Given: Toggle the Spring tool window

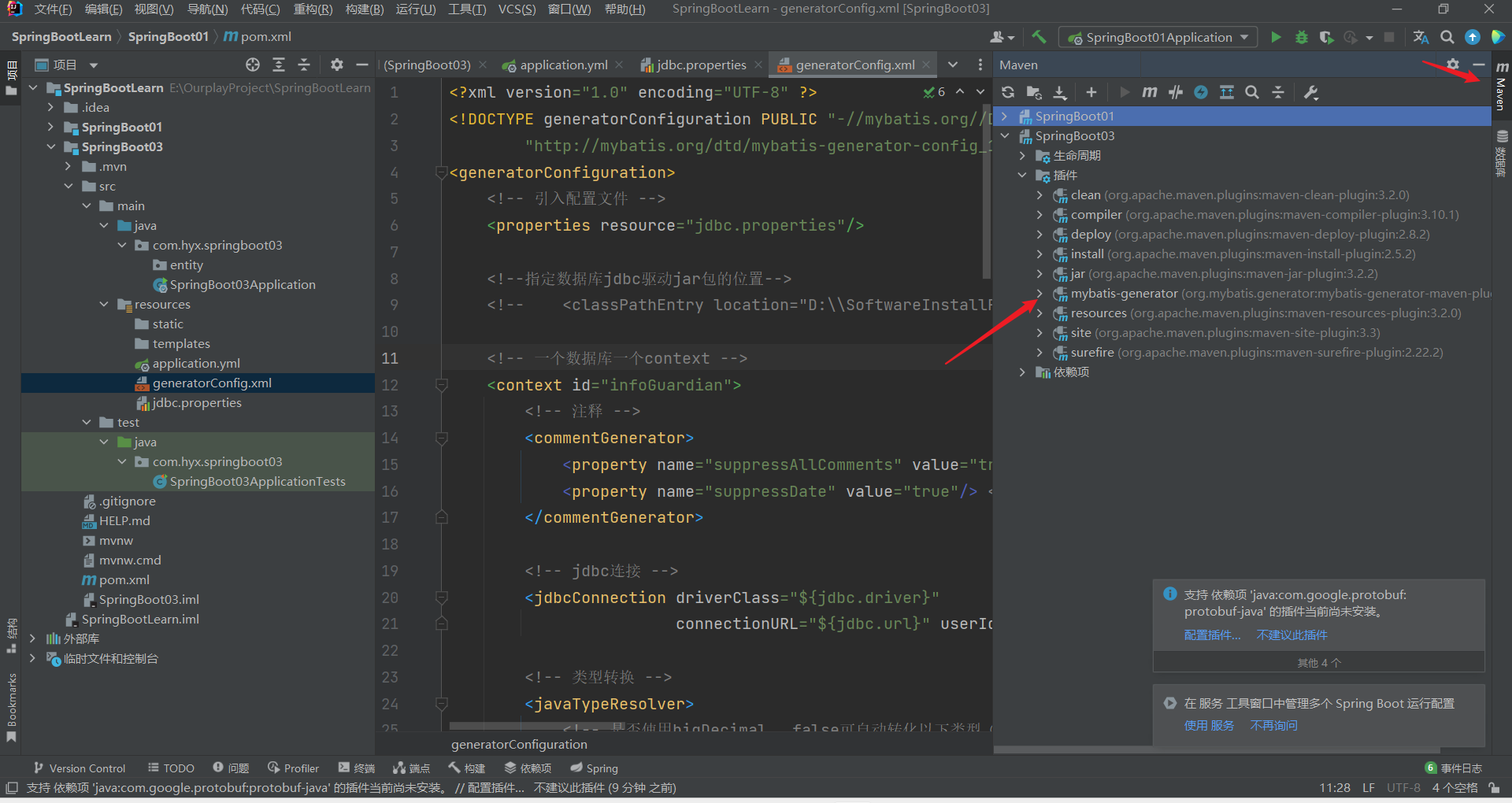Looking at the screenshot, I should (594, 768).
